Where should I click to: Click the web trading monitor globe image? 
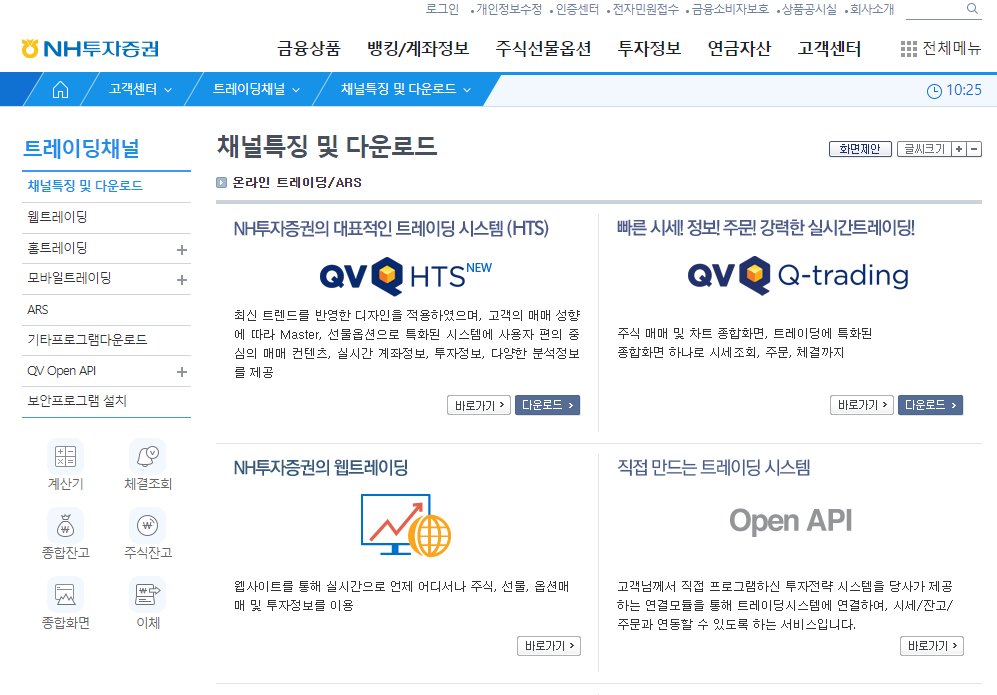[x=406, y=525]
